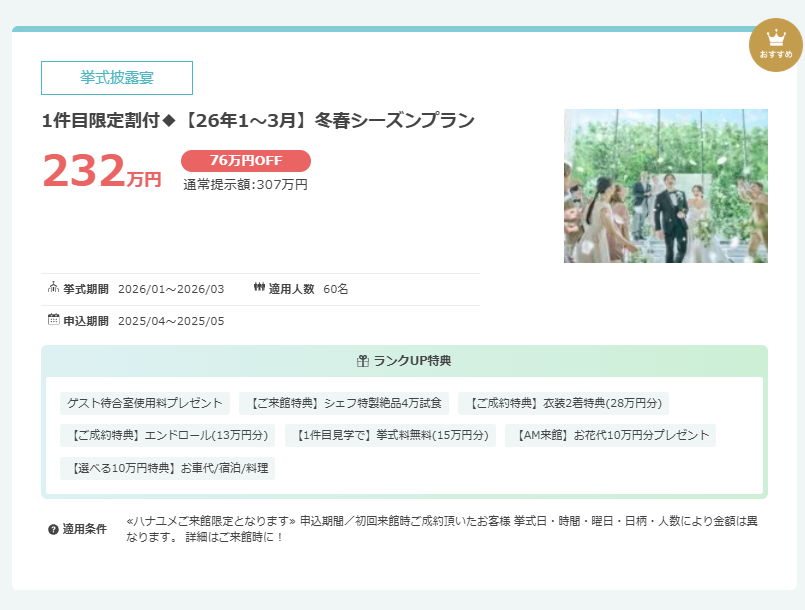Select the 【選べる10万円特典】お車代/宿泊/料理 tag
The width and height of the screenshot is (805, 610).
[167, 468]
